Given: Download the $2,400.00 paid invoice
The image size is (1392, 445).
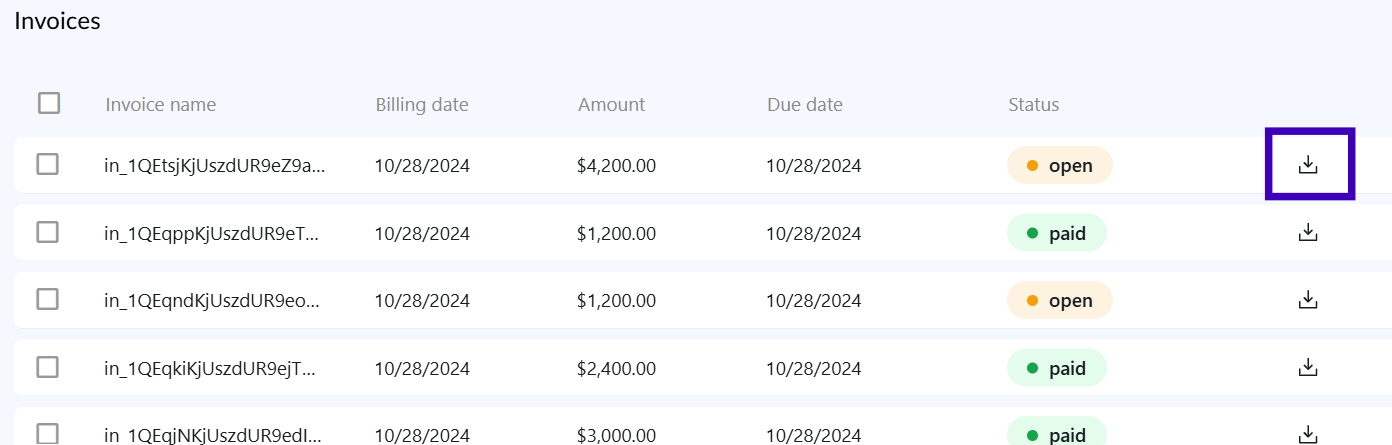Looking at the screenshot, I should 1308,368.
